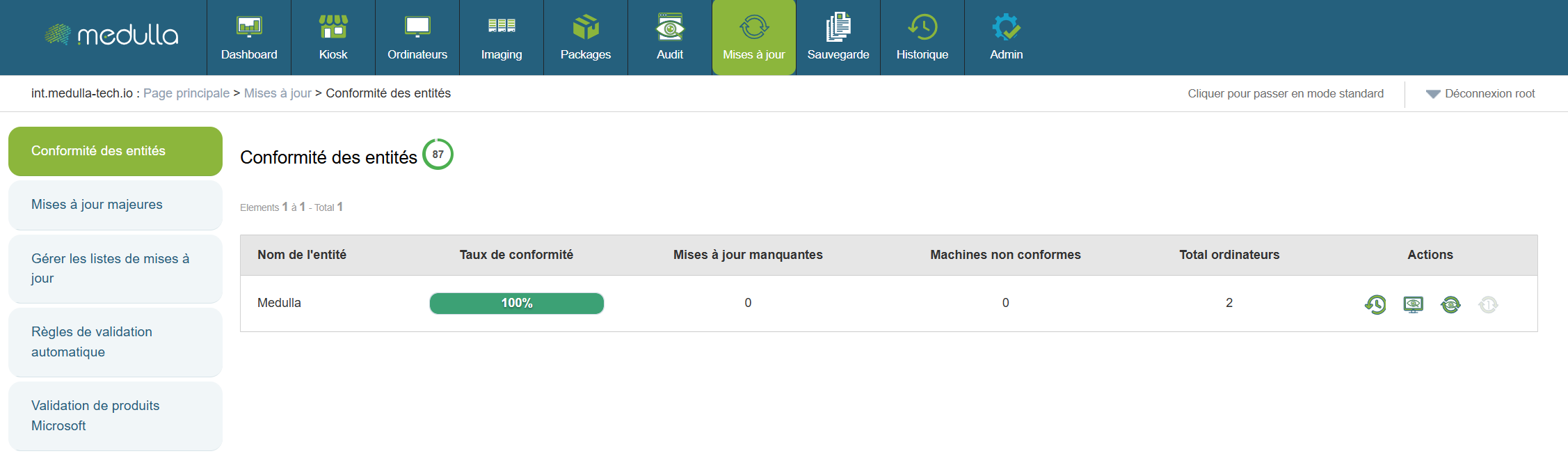Open the Dashboard module icon

249,28
